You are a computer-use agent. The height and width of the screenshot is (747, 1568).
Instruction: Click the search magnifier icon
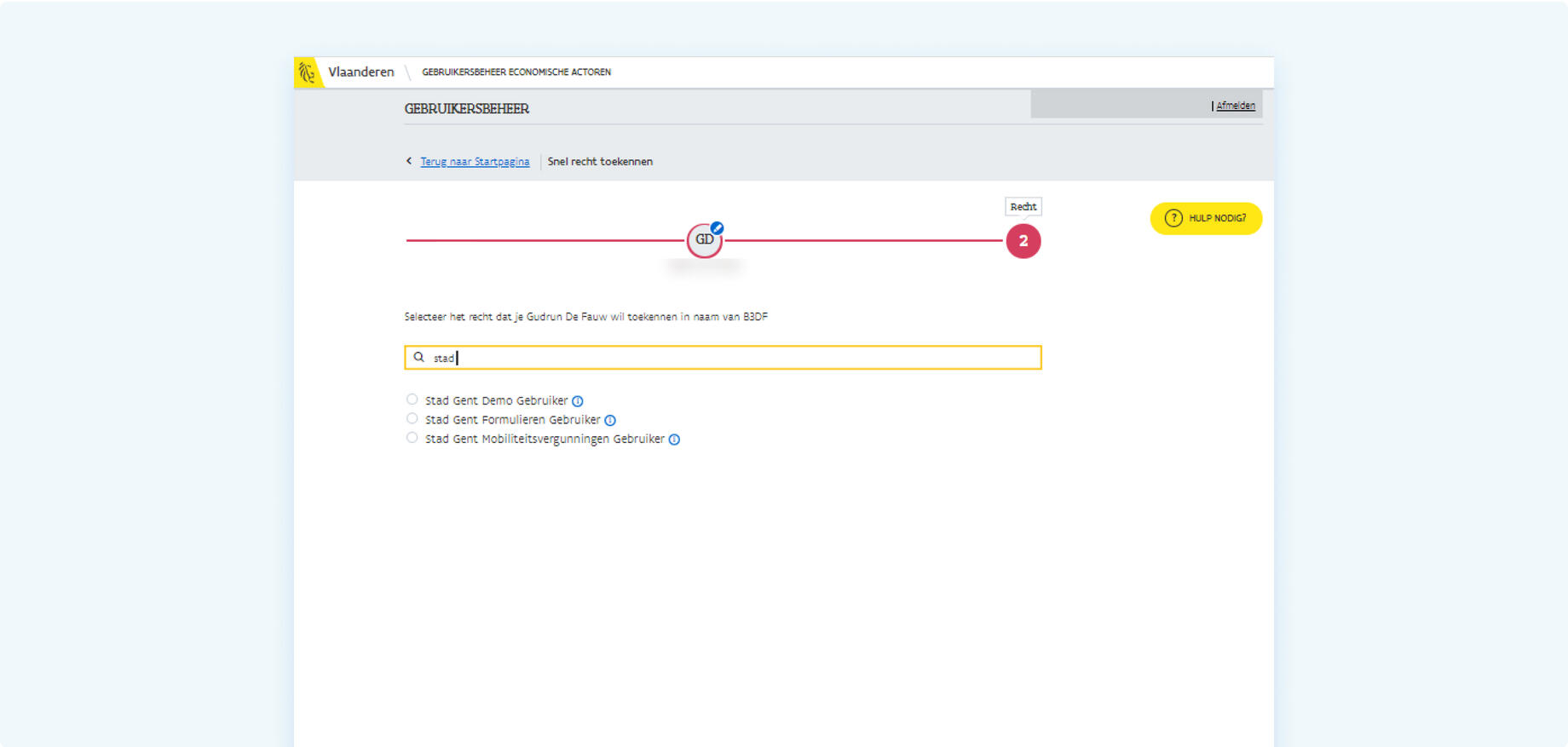pos(419,358)
